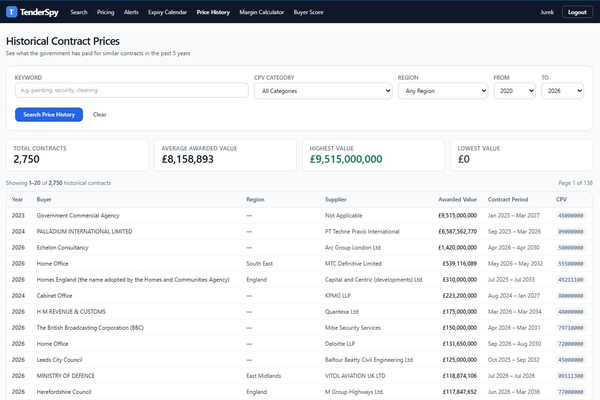Screen dimensions: 600x400
Task: Click supplier Deloitte LLP
Action: [340, 344]
